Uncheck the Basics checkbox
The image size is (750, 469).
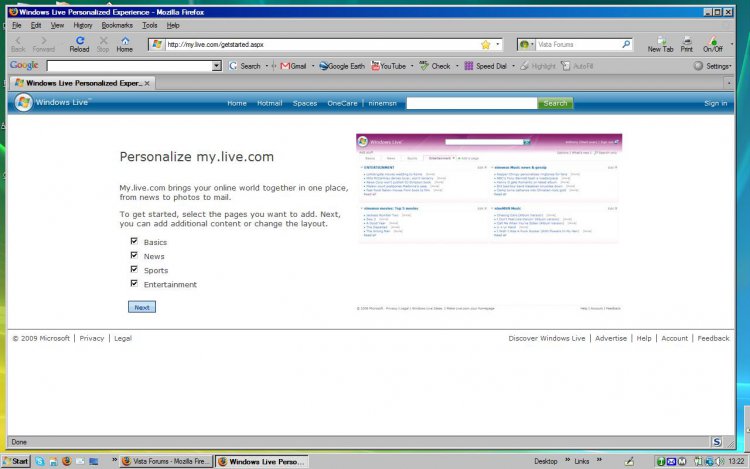[134, 241]
